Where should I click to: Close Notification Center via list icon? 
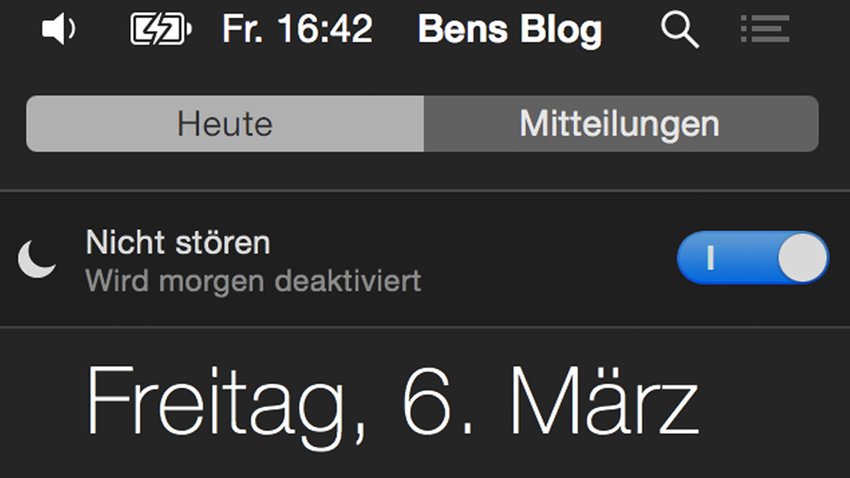[765, 29]
